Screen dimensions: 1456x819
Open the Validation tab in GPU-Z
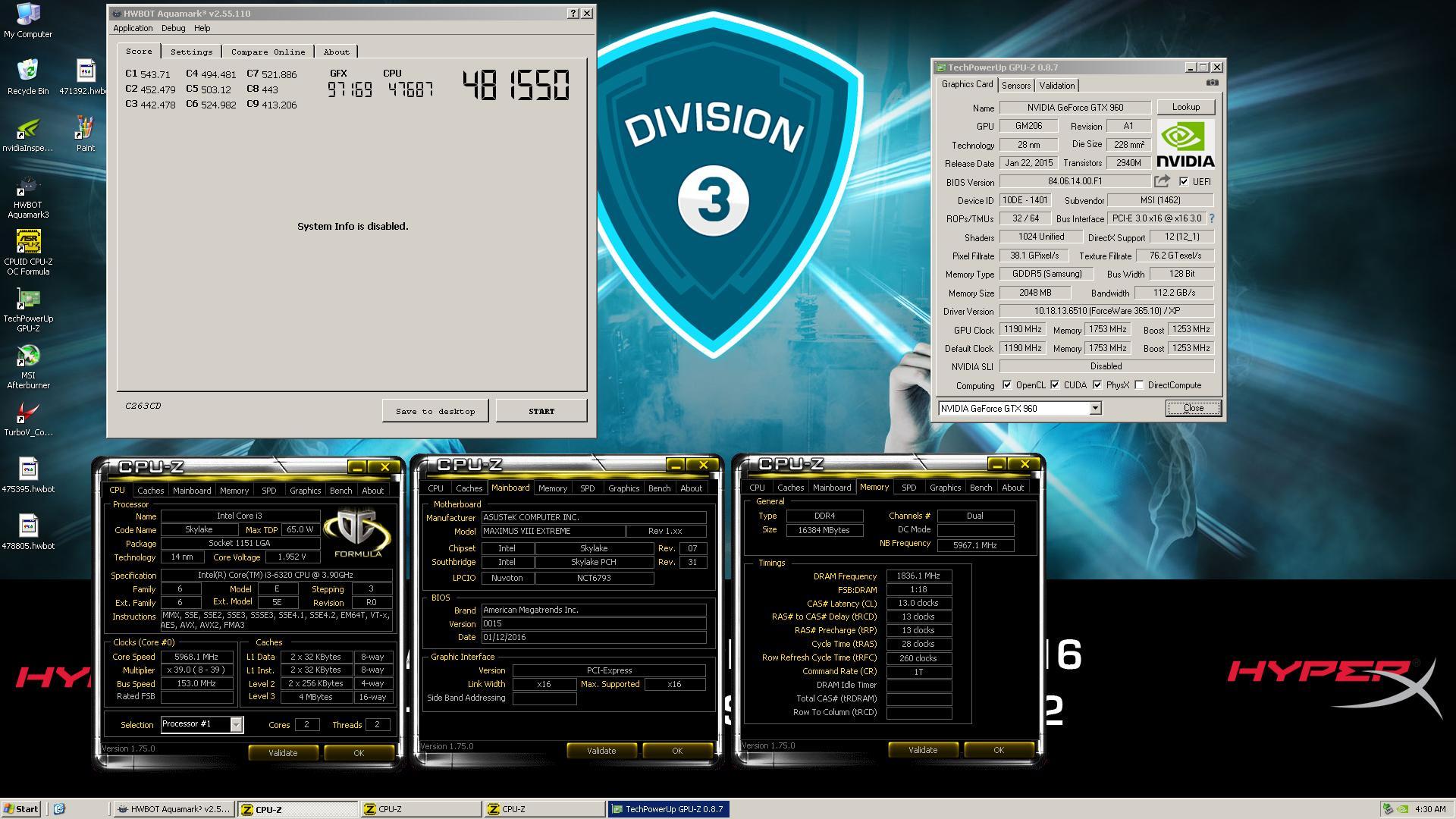1056,86
